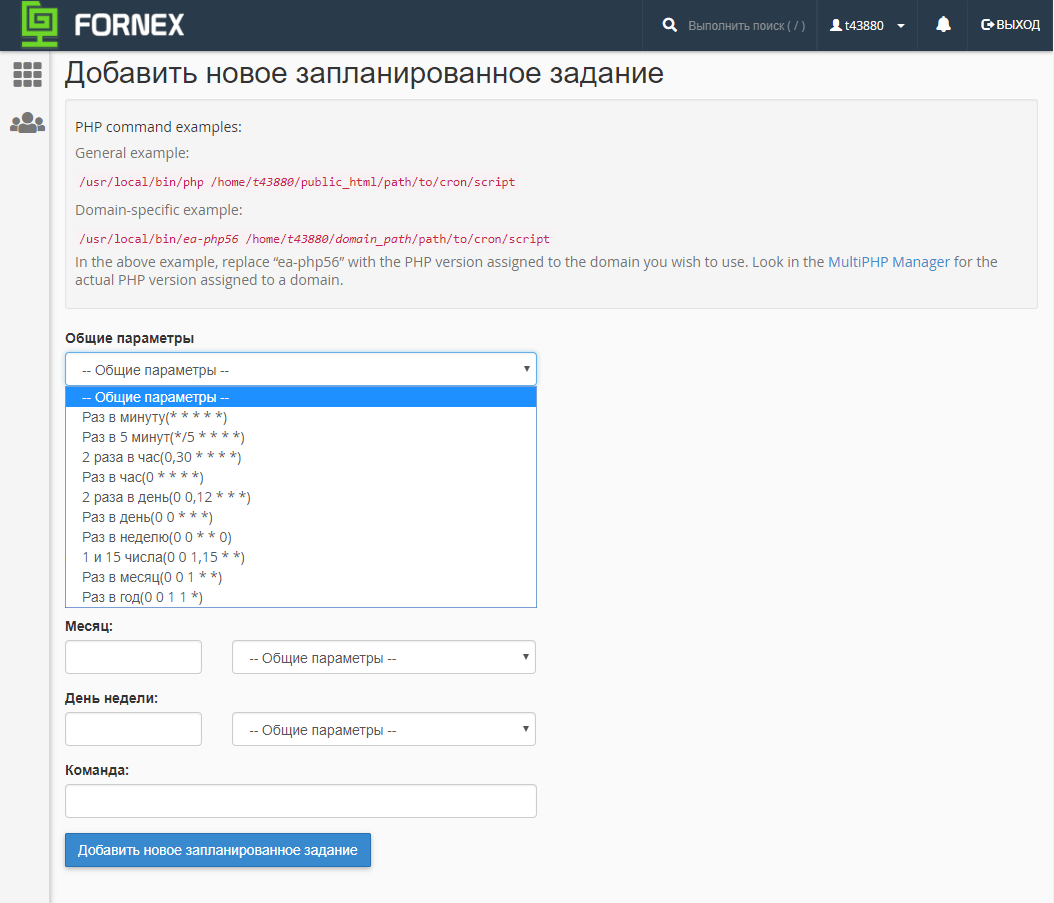
Task: Open the Месяц common settings dropdown
Action: pyautogui.click(x=383, y=658)
